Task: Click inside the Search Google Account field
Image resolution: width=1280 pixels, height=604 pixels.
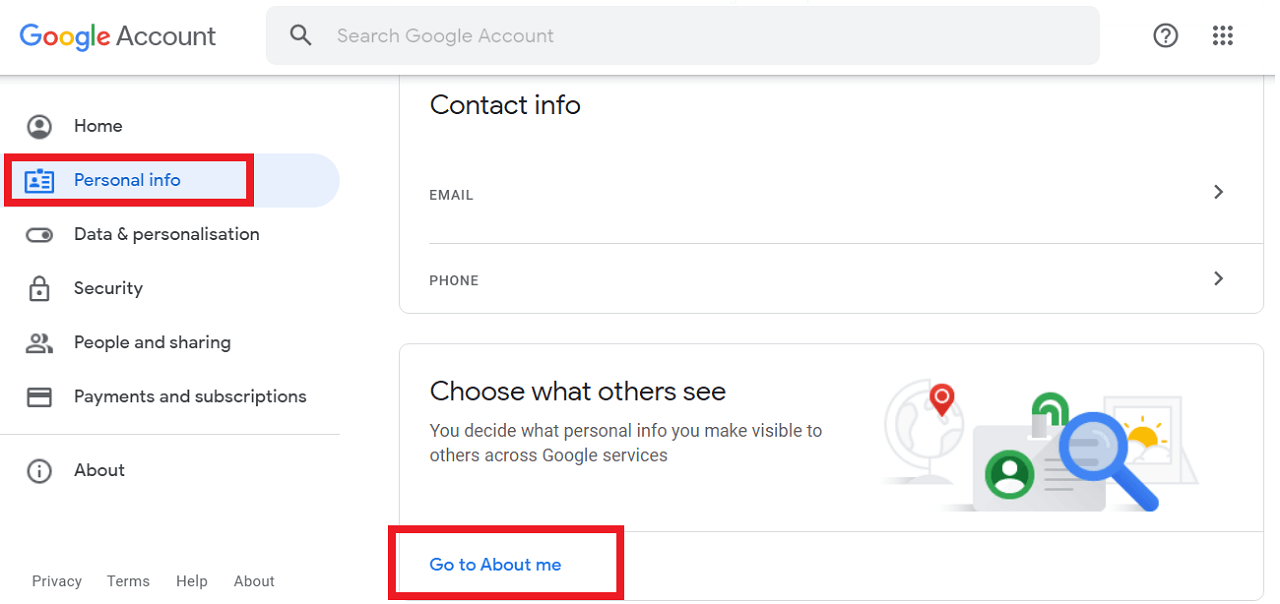Action: click(600, 35)
